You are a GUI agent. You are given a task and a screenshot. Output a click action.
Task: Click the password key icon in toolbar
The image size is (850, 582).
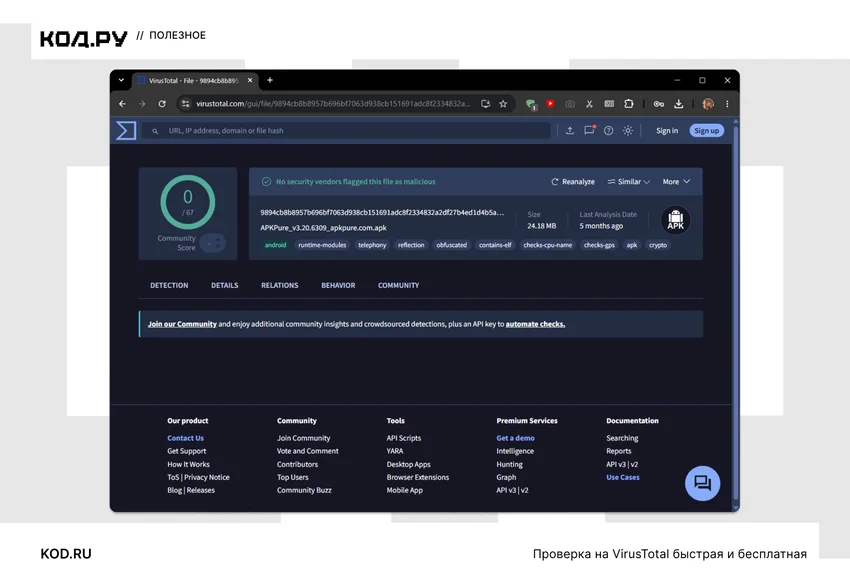pyautogui.click(x=659, y=104)
